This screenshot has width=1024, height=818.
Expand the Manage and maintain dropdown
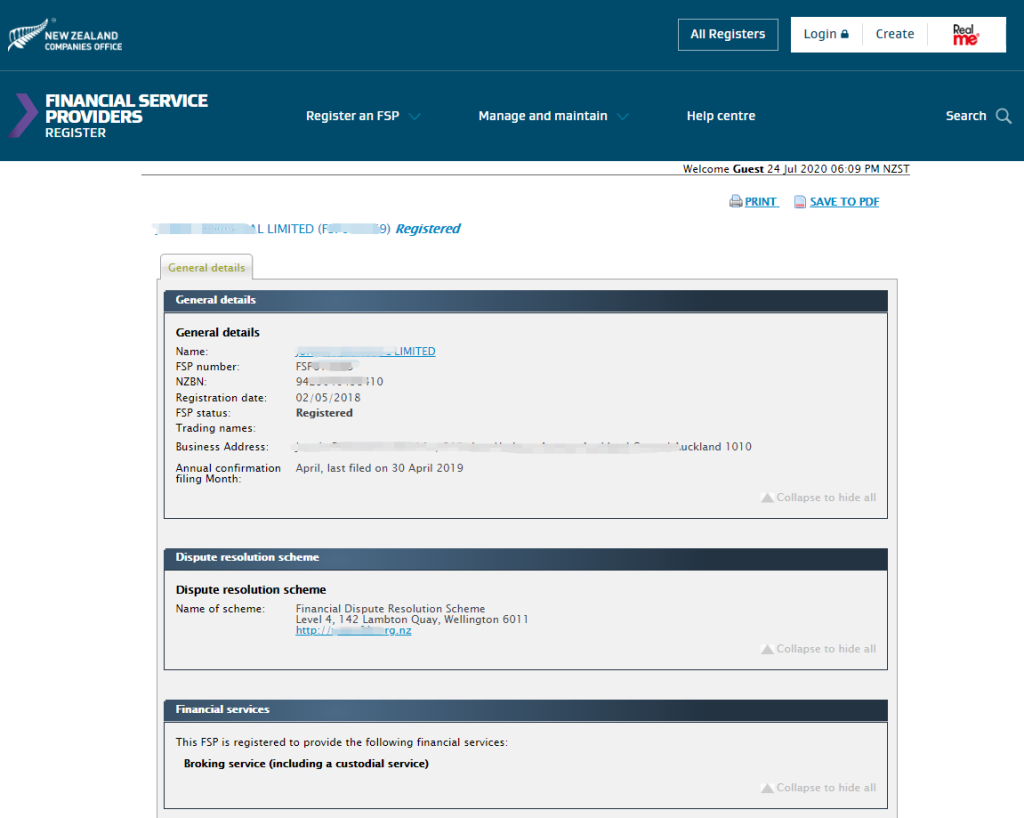point(553,116)
